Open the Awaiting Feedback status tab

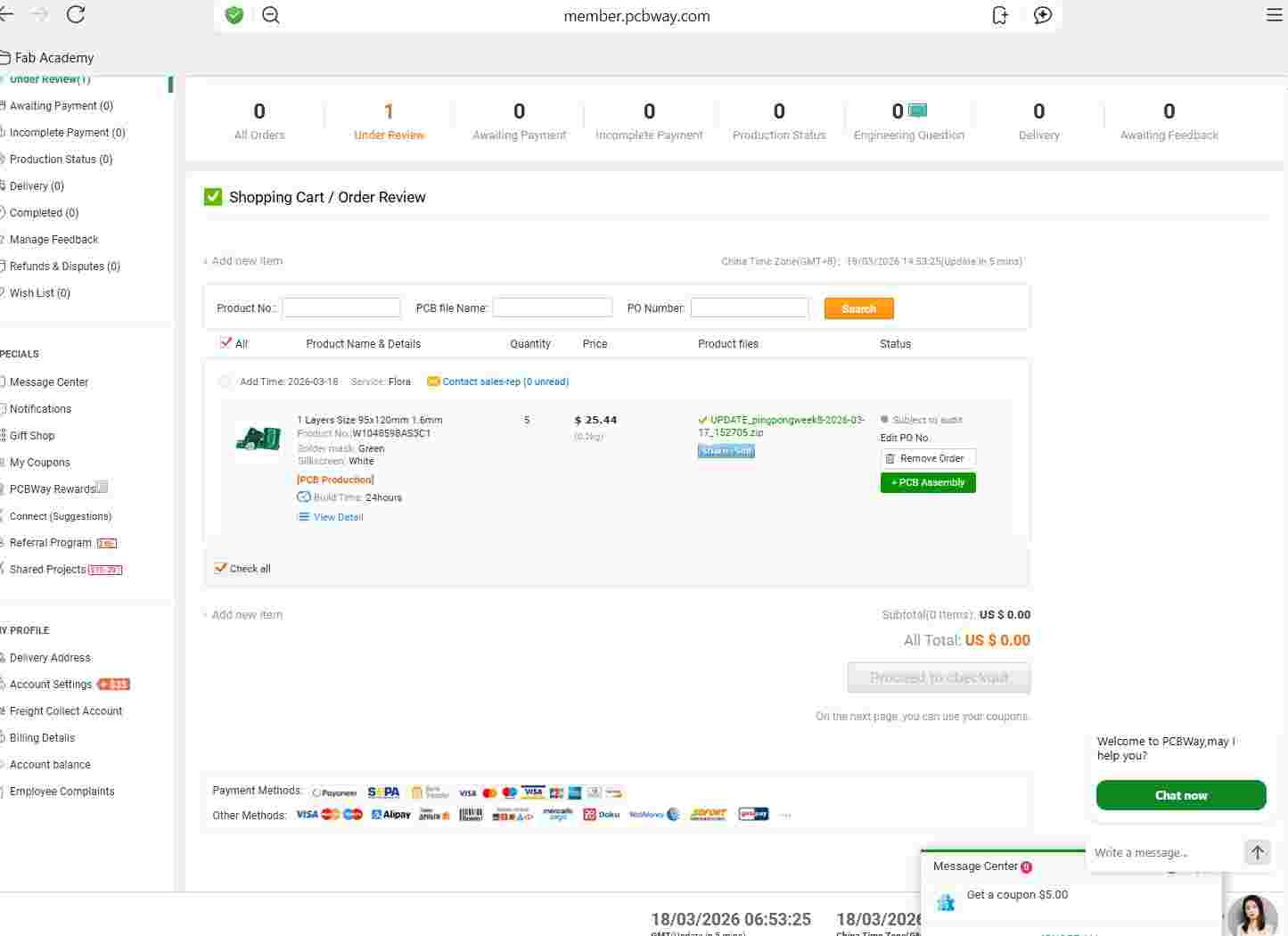[x=1169, y=121]
